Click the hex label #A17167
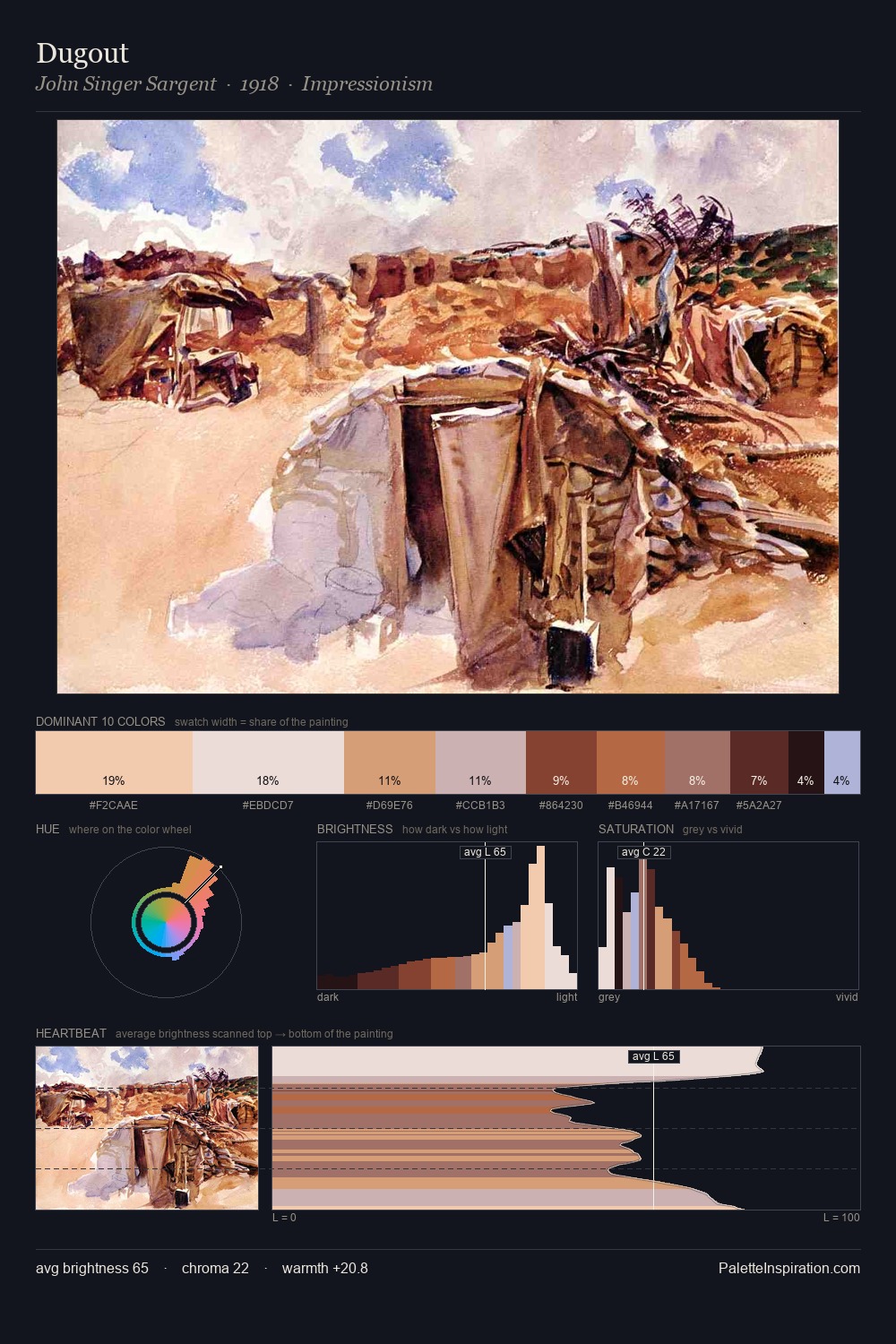This screenshot has width=896, height=1344. click(x=697, y=806)
